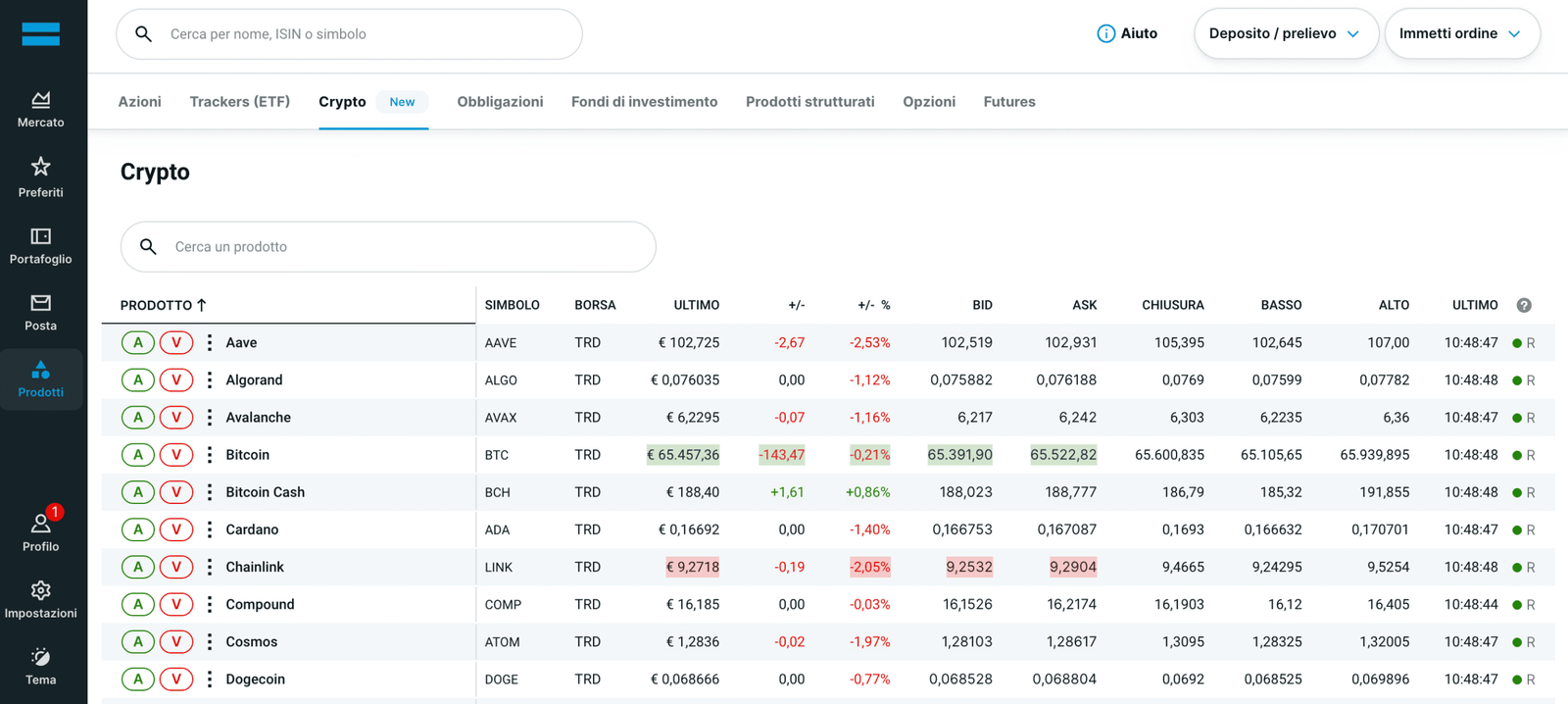1568x704 pixels.
Task: Click the BTC symbol cell
Action: [x=496, y=455]
